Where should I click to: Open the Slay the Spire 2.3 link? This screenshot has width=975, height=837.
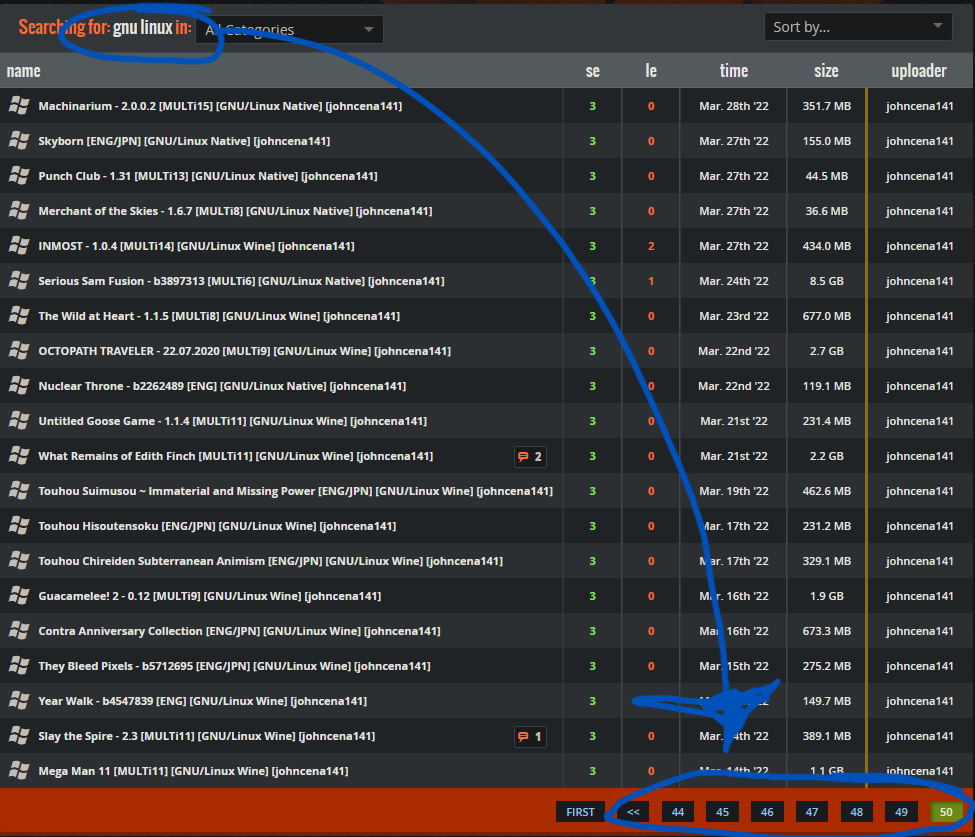[x=206, y=736]
